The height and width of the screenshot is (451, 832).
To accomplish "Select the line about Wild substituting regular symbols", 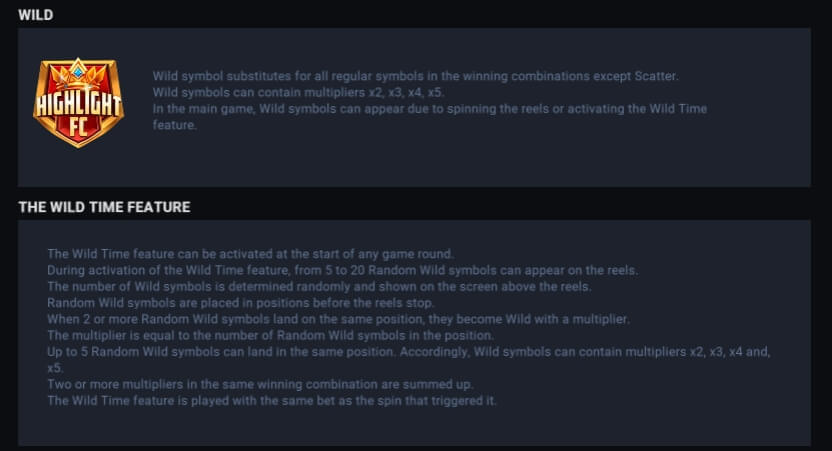I will [415, 76].
